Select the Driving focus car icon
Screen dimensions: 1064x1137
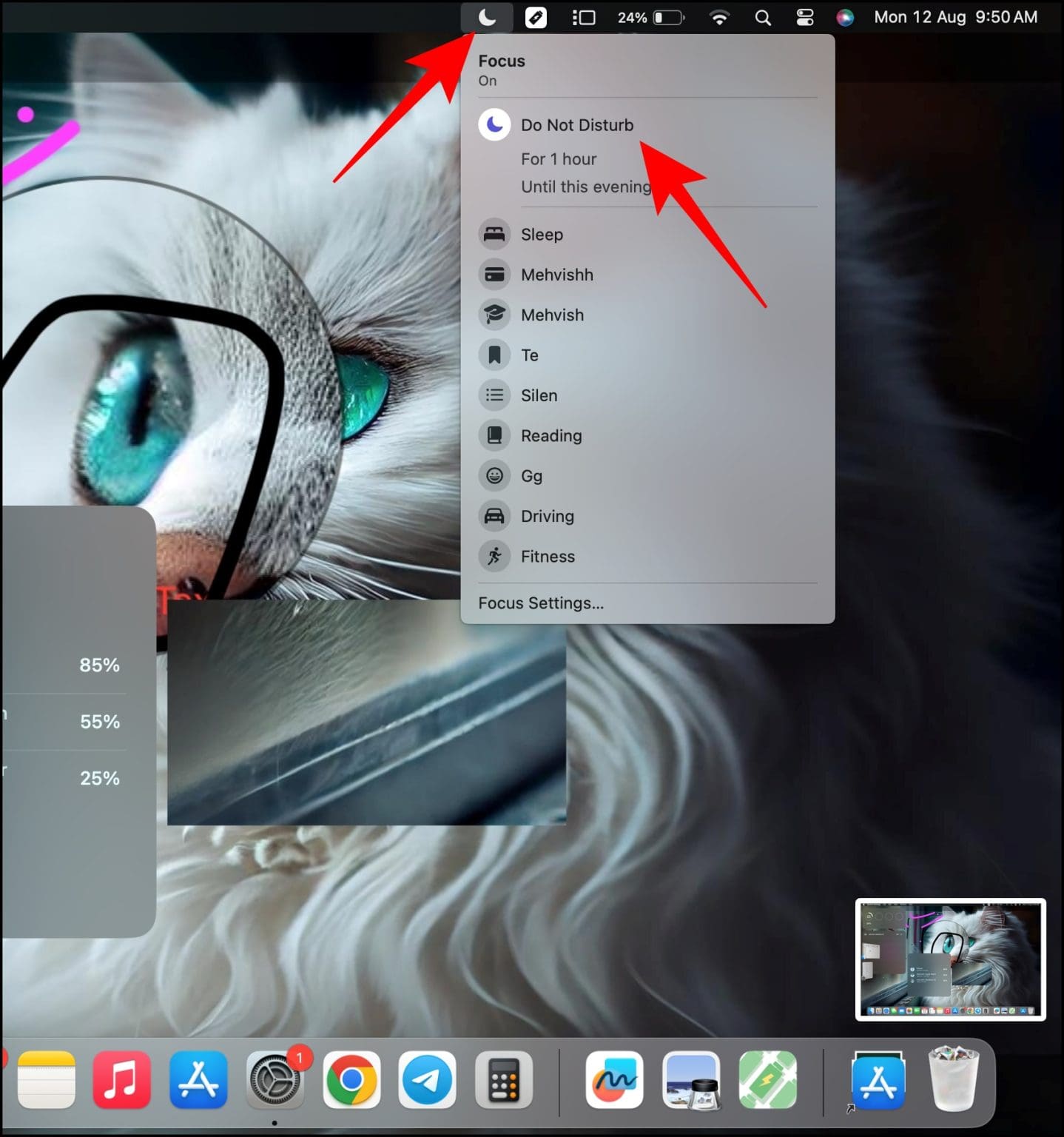pyautogui.click(x=494, y=516)
